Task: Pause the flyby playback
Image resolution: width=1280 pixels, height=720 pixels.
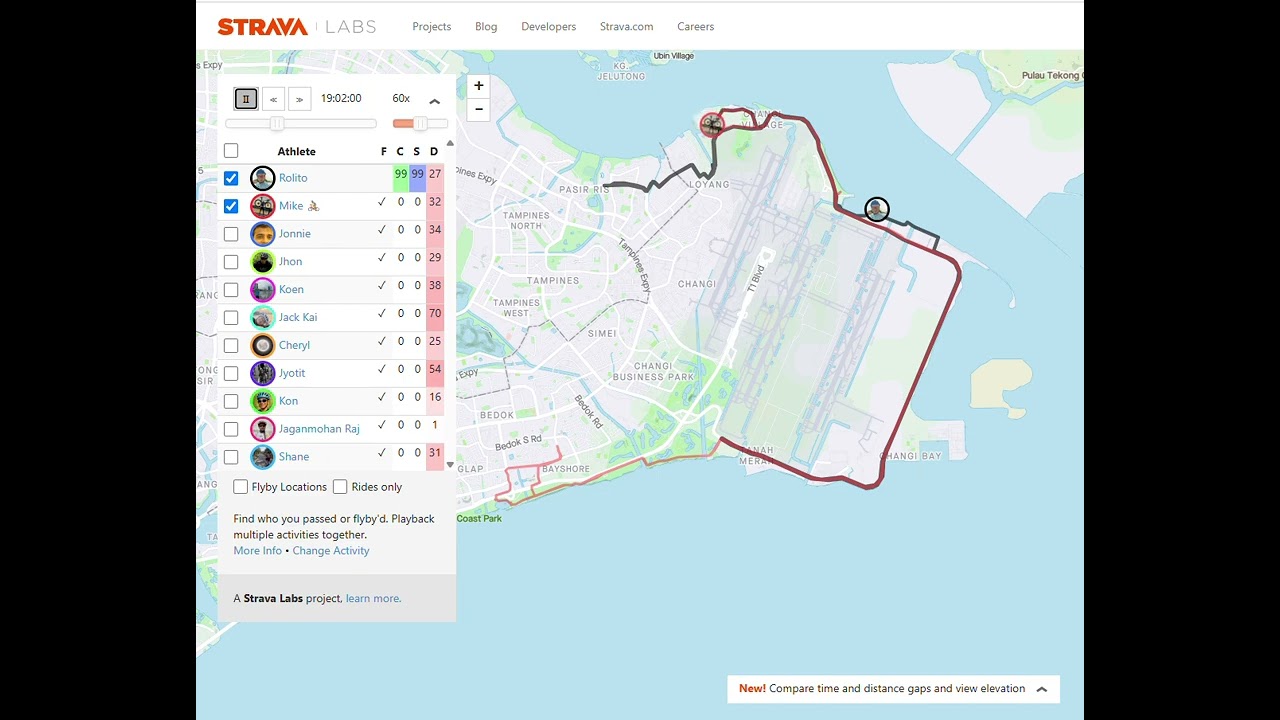Action: pos(246,99)
